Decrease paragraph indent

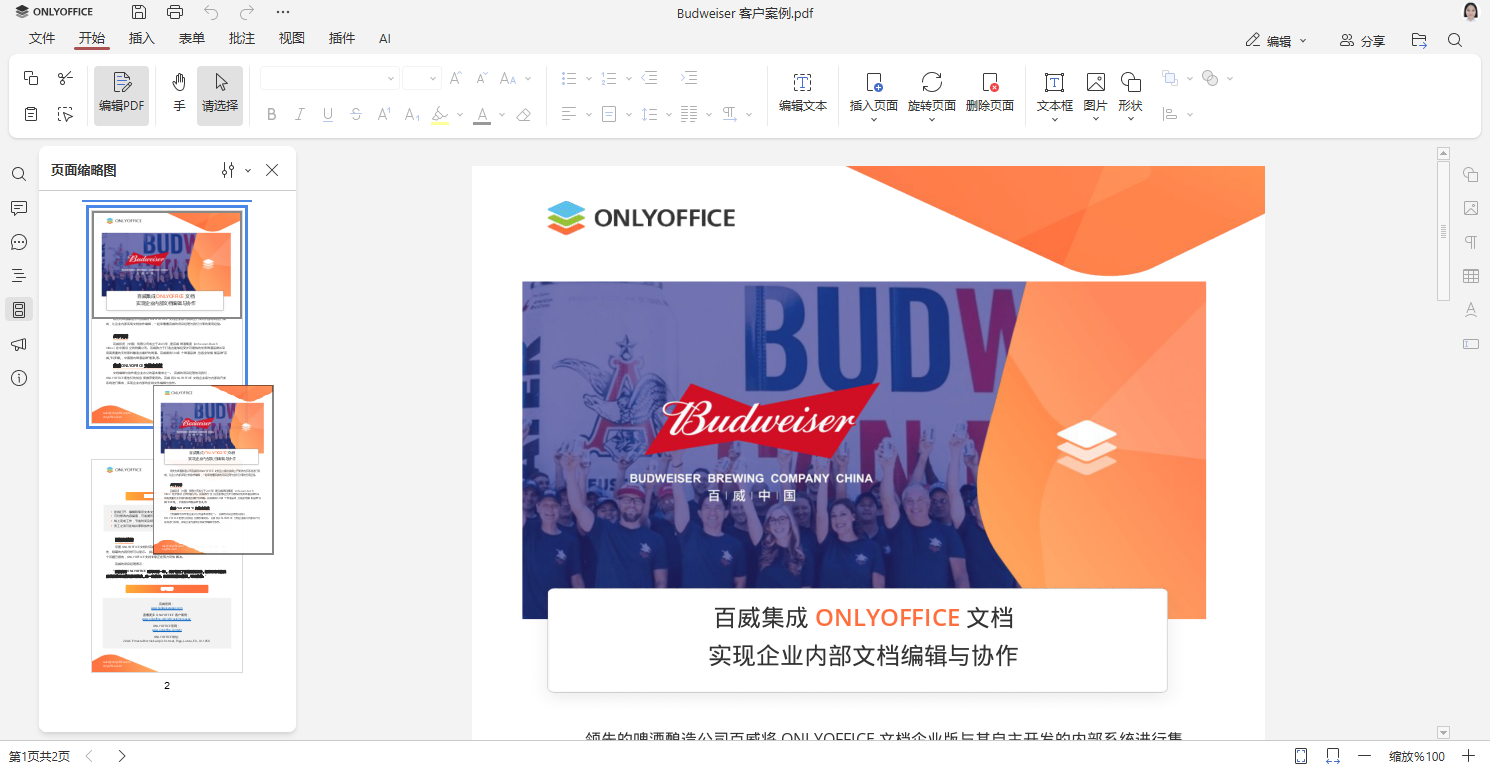click(x=650, y=78)
